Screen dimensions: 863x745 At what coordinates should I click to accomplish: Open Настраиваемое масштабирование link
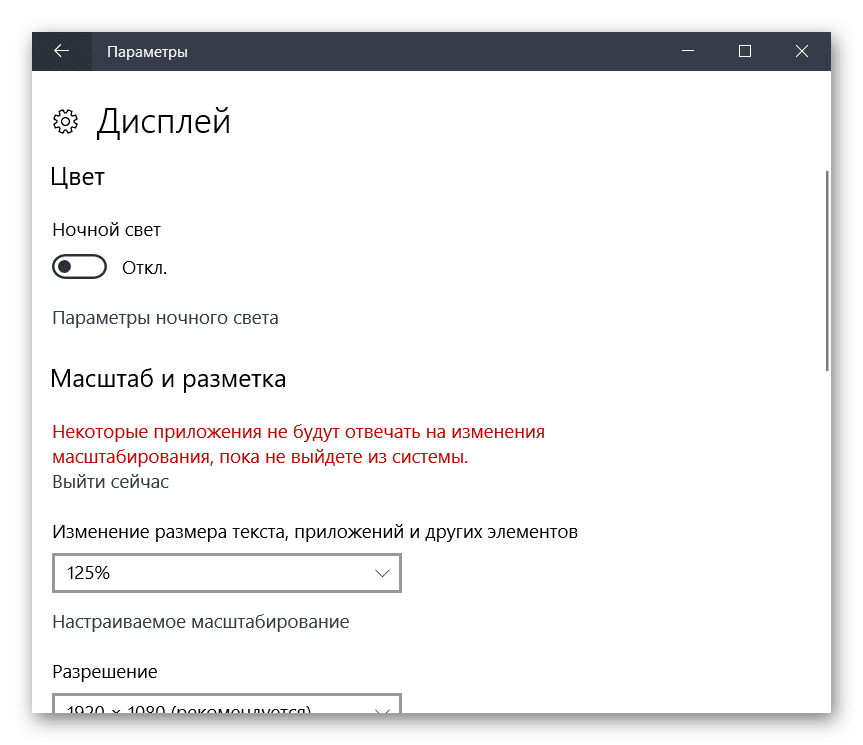(200, 622)
